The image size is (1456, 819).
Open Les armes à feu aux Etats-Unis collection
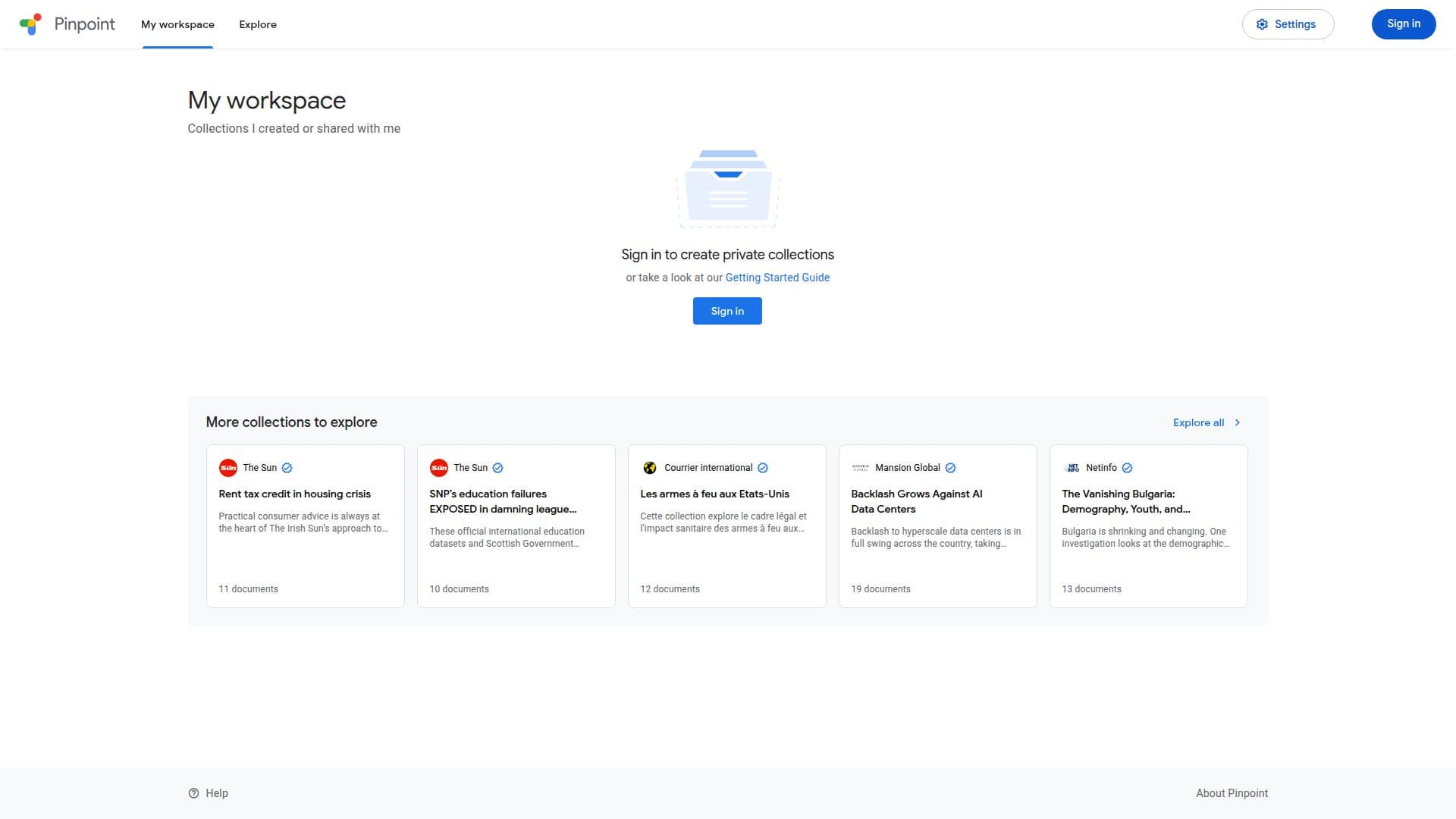click(x=727, y=526)
